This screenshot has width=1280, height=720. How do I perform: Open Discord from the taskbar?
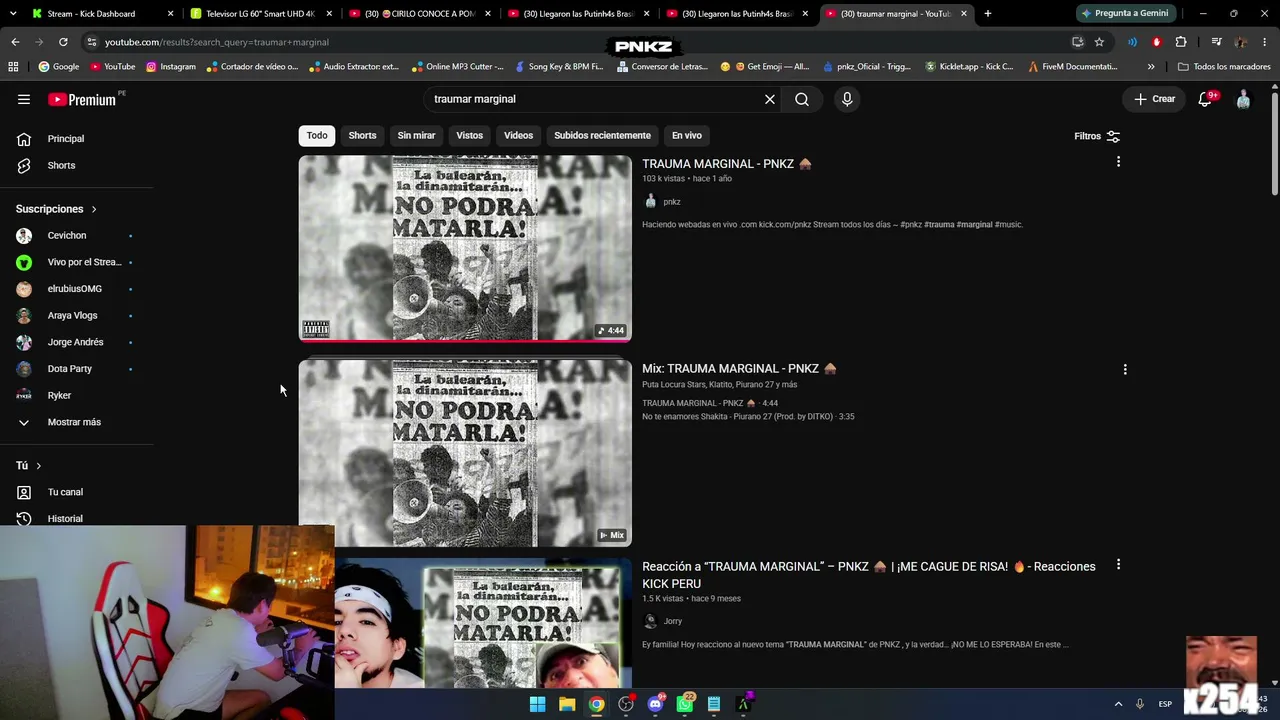click(655, 704)
